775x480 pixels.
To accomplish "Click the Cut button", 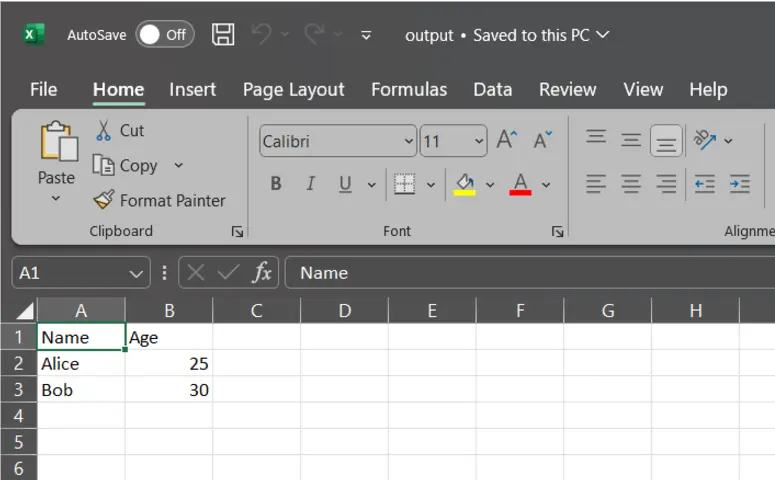I will (120, 131).
